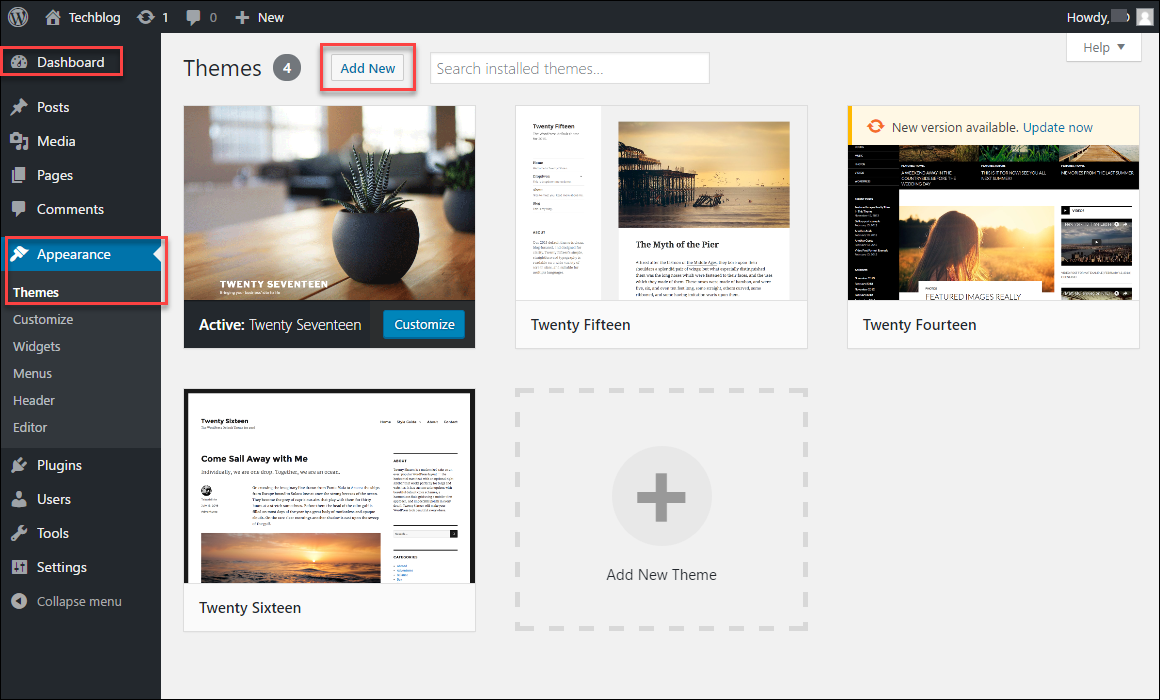Open the Editor submenu item
1160x700 pixels.
coord(30,428)
